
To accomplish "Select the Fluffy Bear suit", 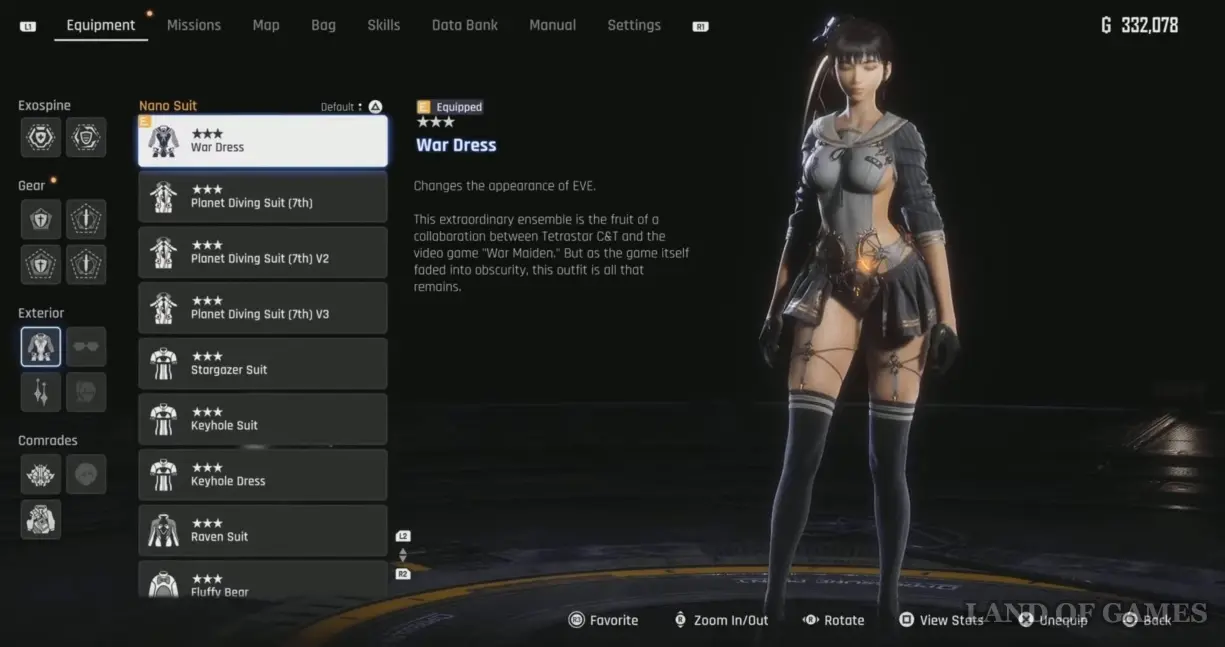I will coord(263,580).
